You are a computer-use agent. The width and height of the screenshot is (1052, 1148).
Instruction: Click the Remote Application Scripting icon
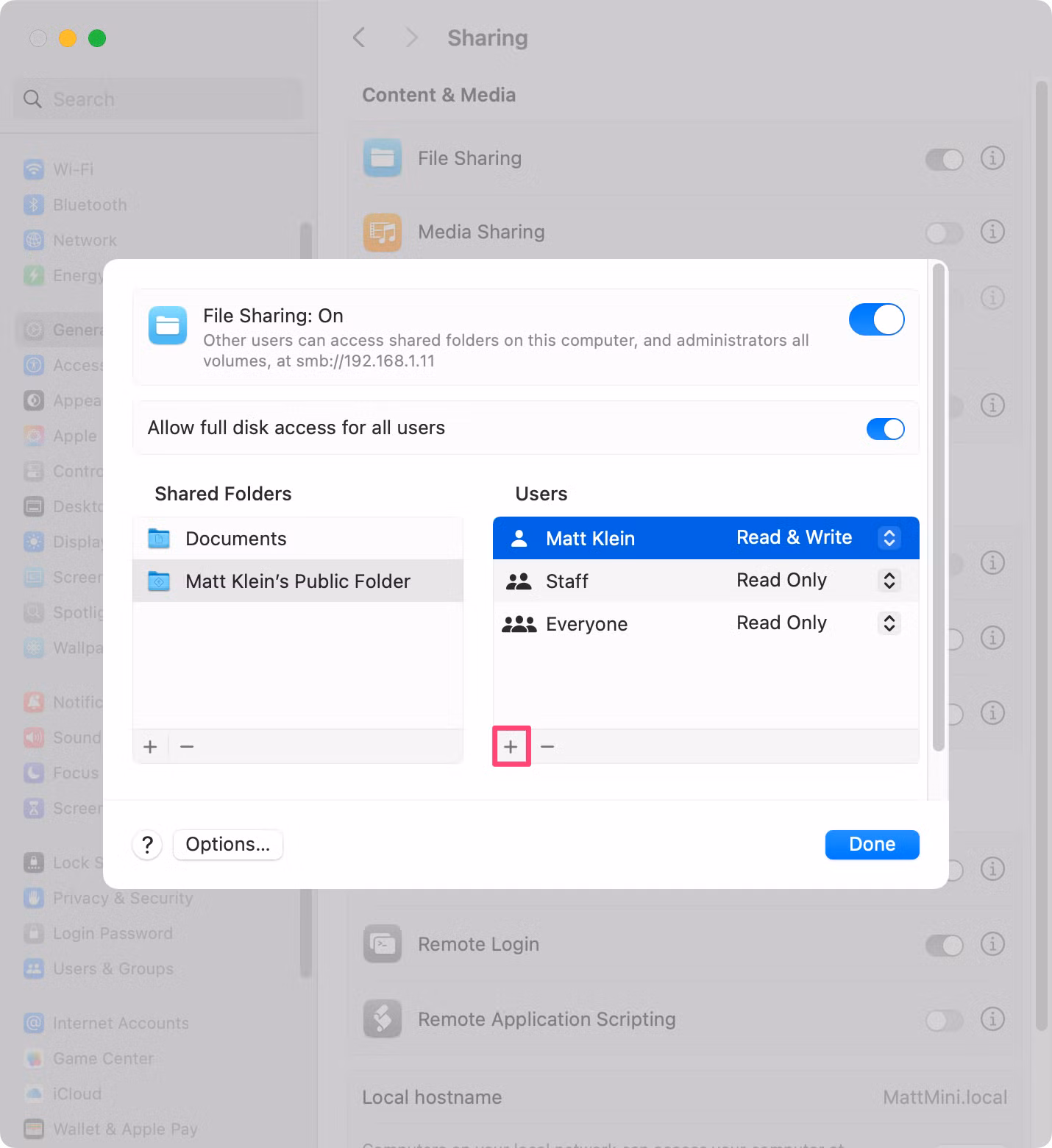coord(383,1019)
